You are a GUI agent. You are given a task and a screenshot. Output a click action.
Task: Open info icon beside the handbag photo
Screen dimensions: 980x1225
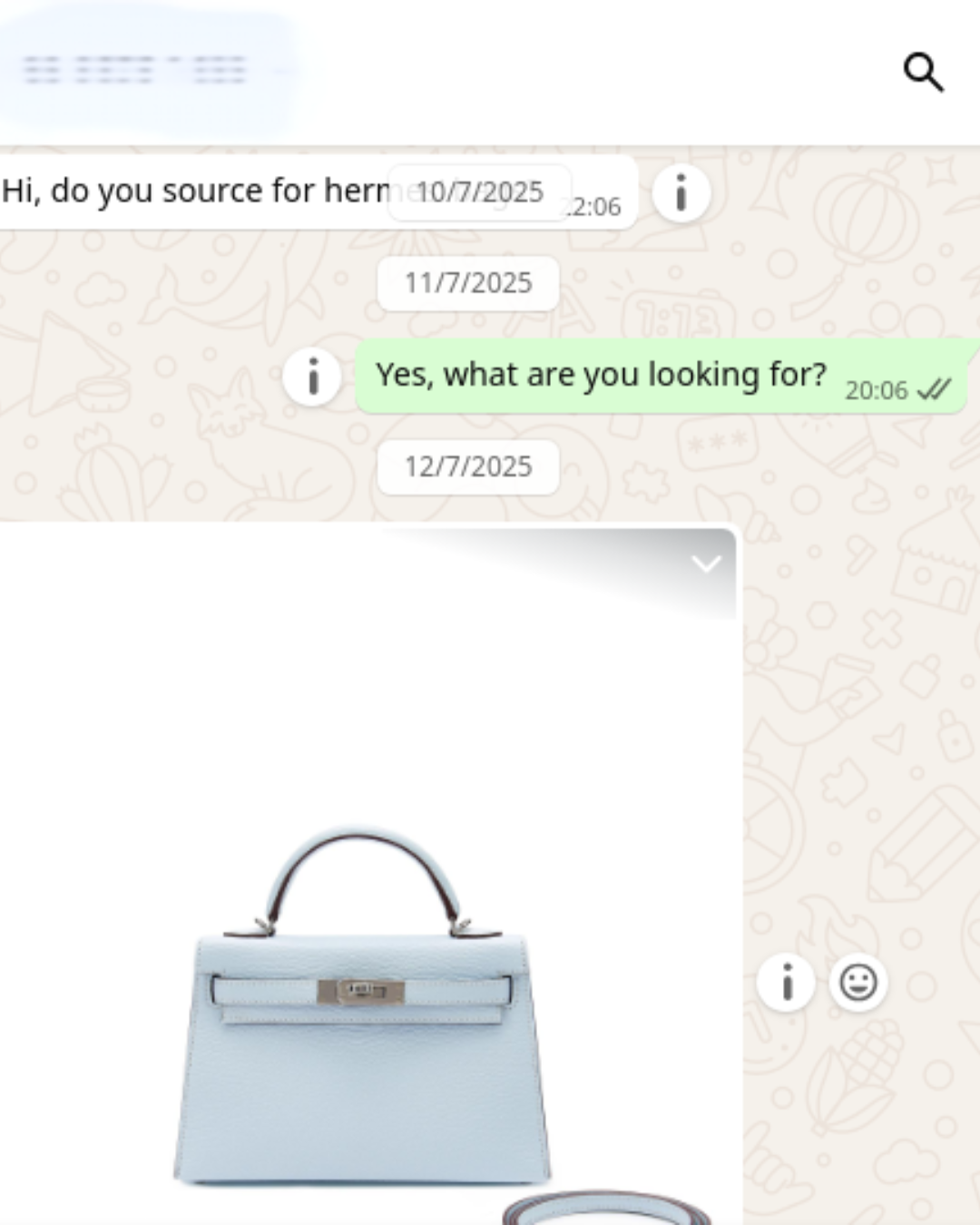point(786,983)
